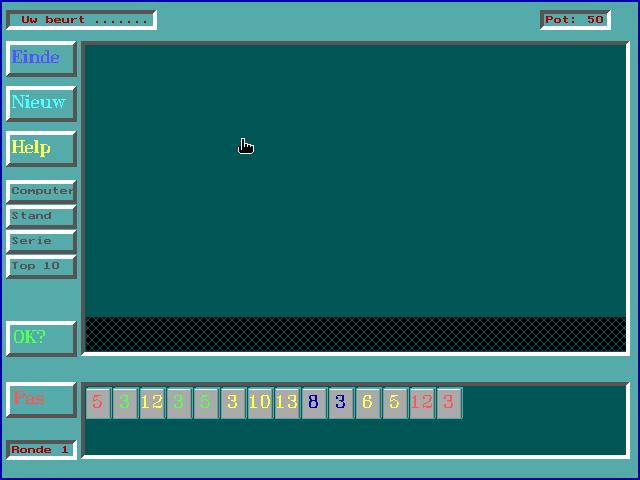Select green 3 tile beside green 5
Viewport: 640px width, 480px height.
click(x=179, y=403)
